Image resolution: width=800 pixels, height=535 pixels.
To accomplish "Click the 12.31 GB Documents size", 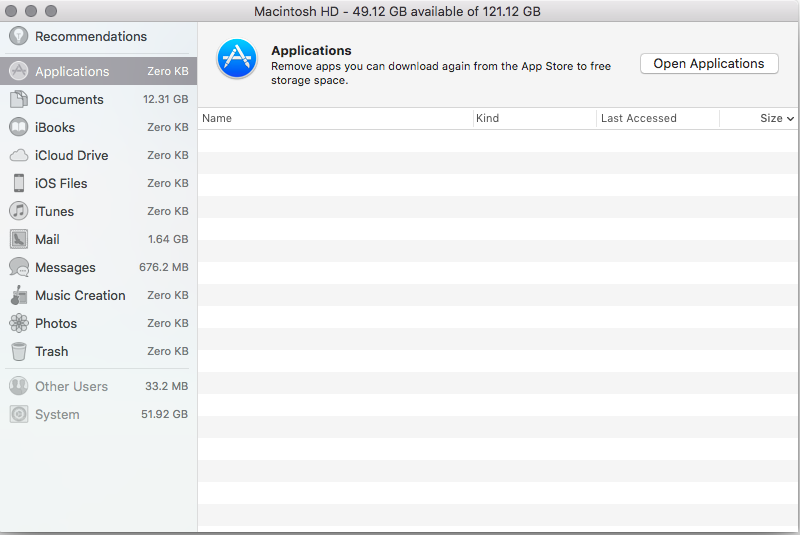I will (x=165, y=99).
